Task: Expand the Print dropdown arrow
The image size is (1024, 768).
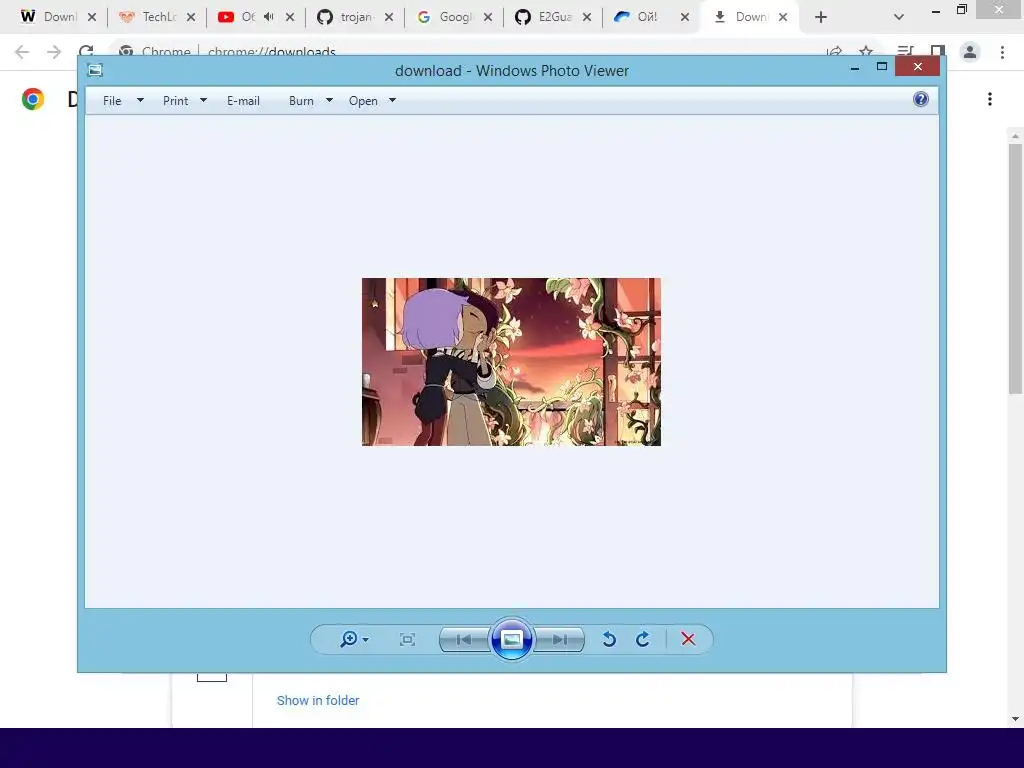Action: click(x=203, y=100)
